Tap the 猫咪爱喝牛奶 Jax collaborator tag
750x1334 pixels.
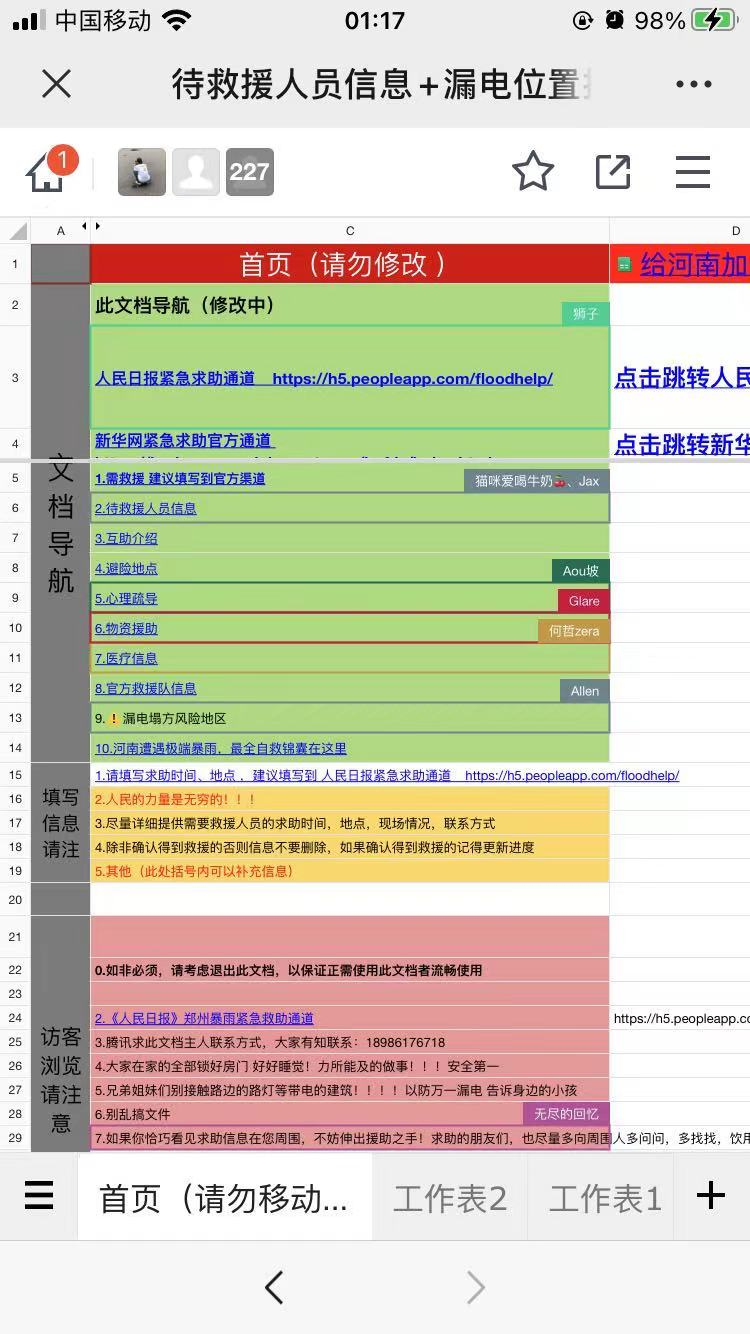tap(536, 481)
